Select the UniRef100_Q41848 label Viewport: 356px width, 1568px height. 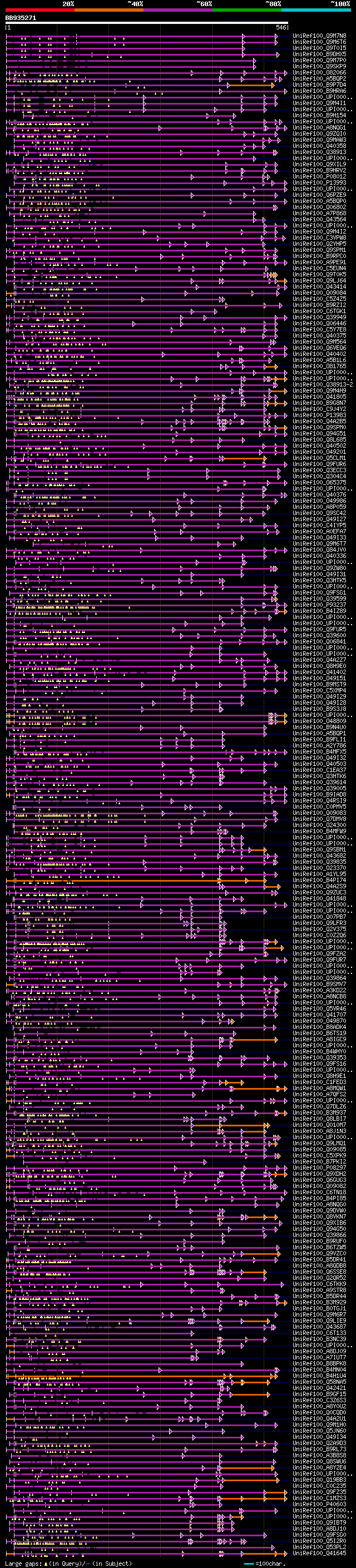[x=319, y=898]
